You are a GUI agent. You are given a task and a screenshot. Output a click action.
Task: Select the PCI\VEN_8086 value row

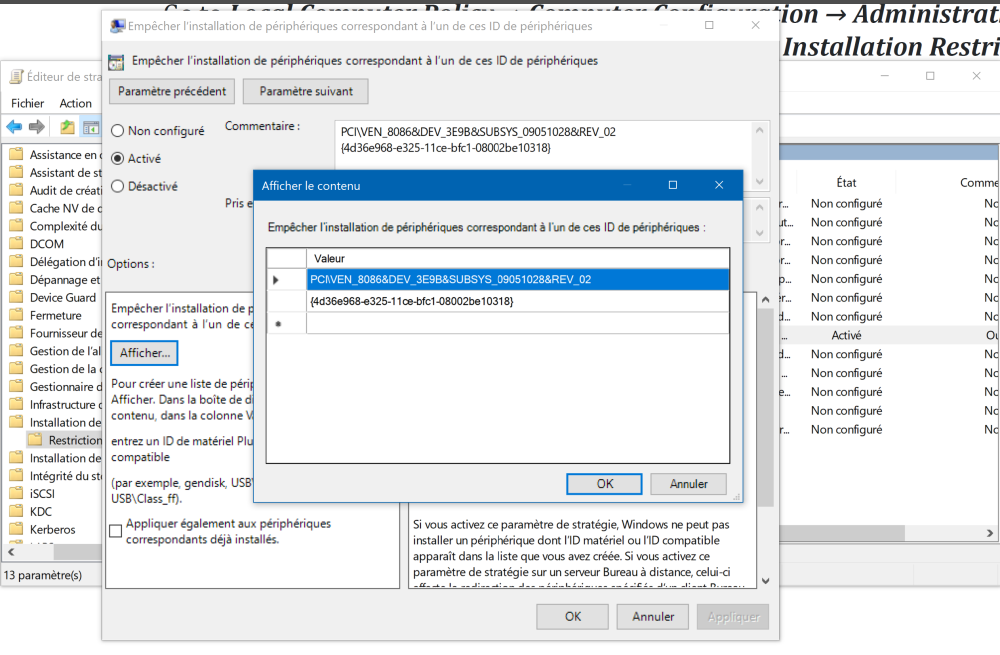pyautogui.click(x=517, y=279)
